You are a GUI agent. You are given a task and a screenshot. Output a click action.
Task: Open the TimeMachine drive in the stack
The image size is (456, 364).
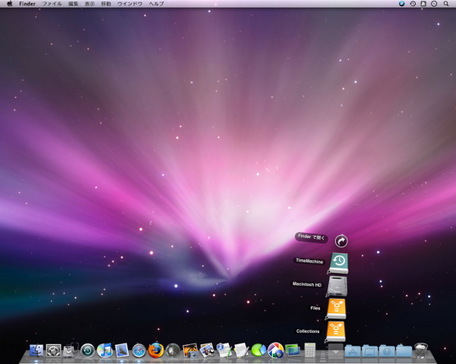click(339, 263)
